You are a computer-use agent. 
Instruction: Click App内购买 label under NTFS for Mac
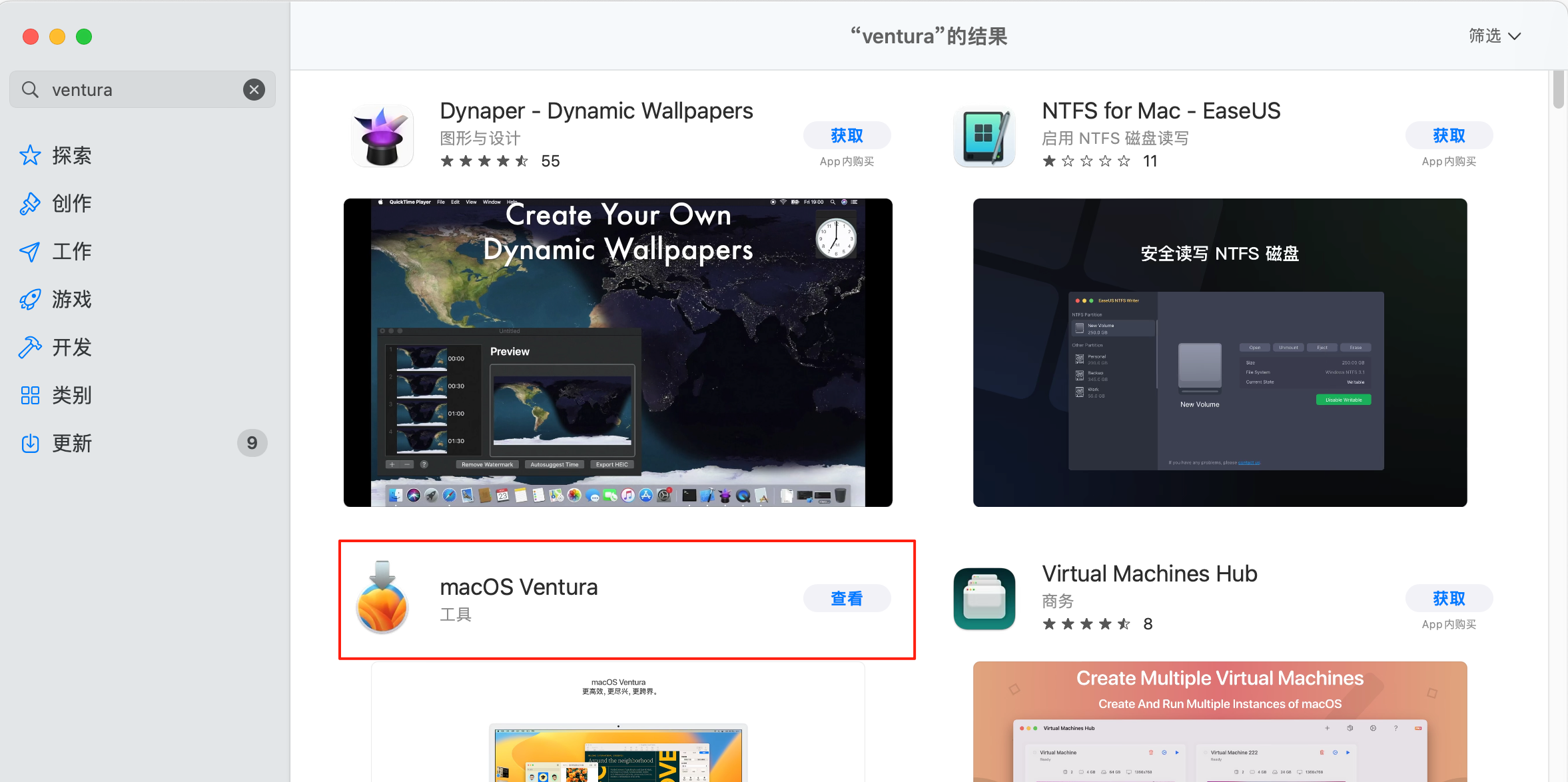(1449, 161)
